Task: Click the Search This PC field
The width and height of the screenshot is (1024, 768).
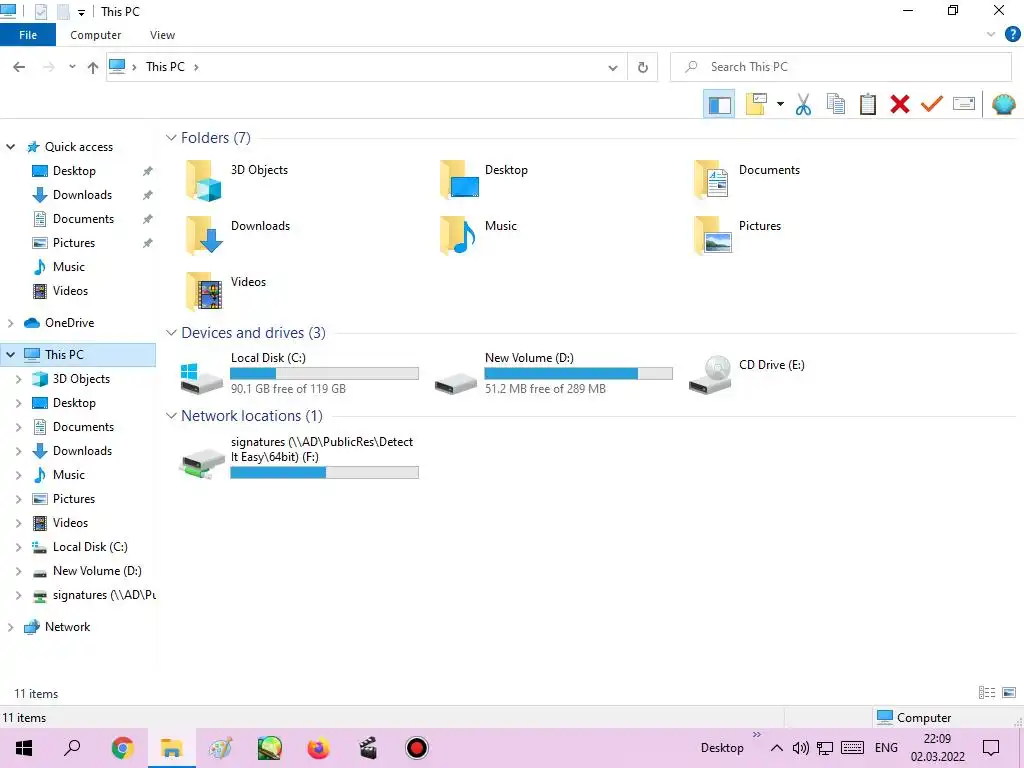Action: (x=841, y=67)
